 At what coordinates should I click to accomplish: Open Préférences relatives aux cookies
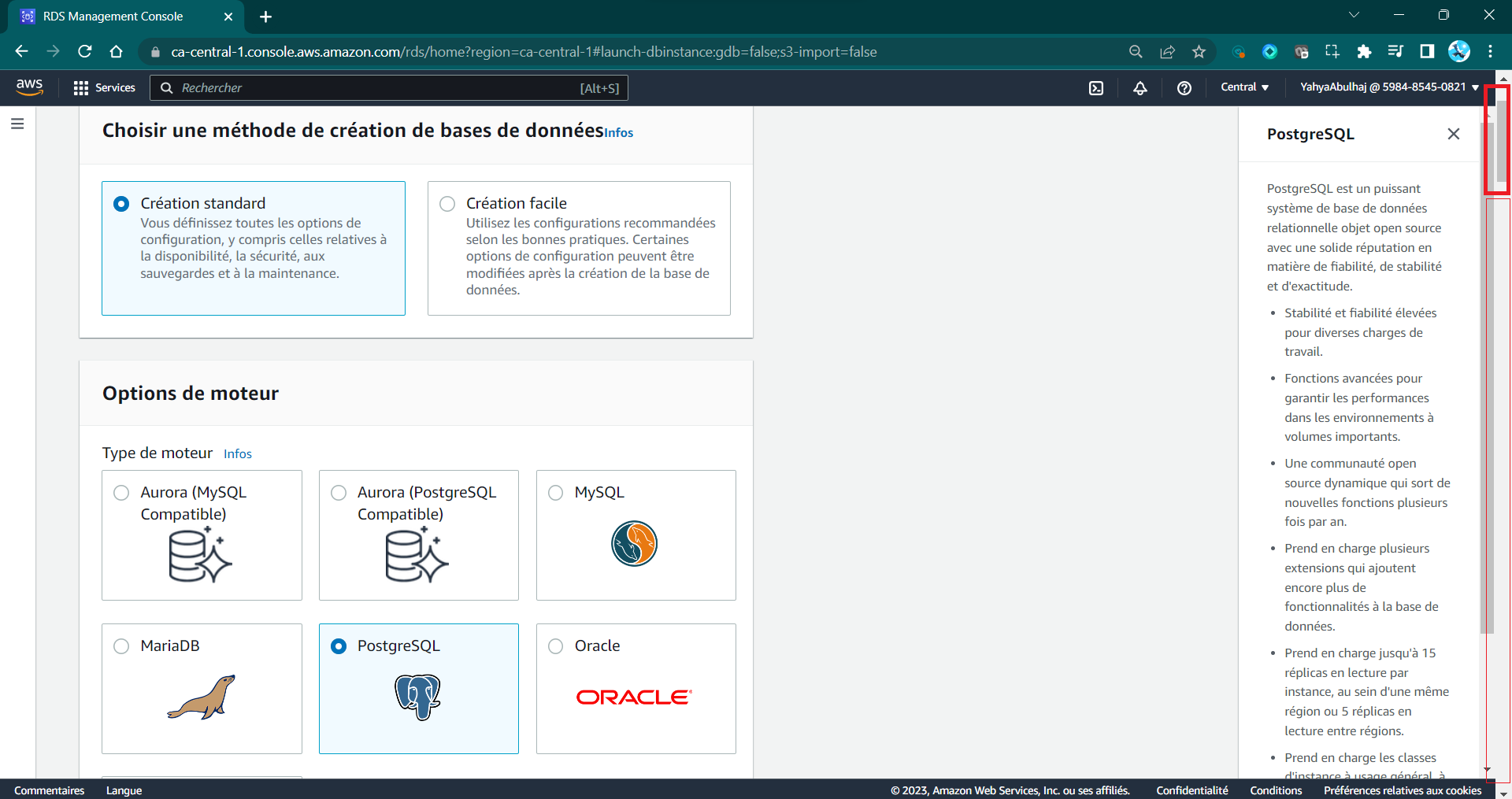1403,790
